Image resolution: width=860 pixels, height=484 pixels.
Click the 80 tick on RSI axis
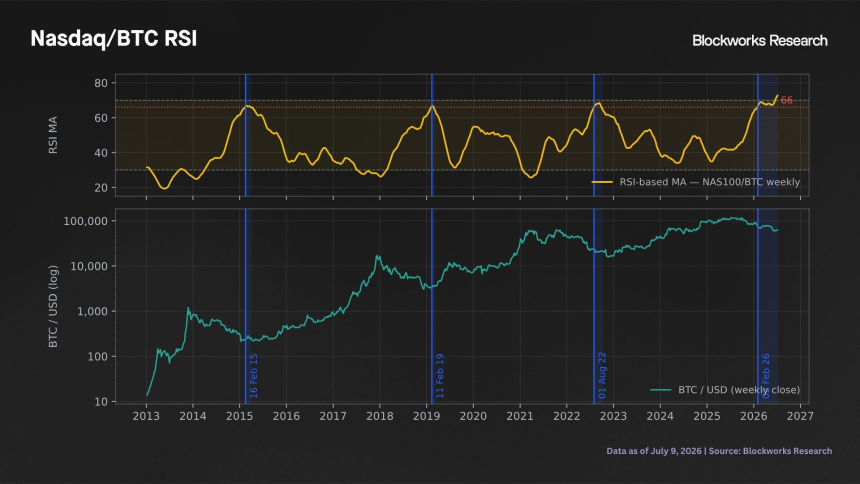(101, 83)
